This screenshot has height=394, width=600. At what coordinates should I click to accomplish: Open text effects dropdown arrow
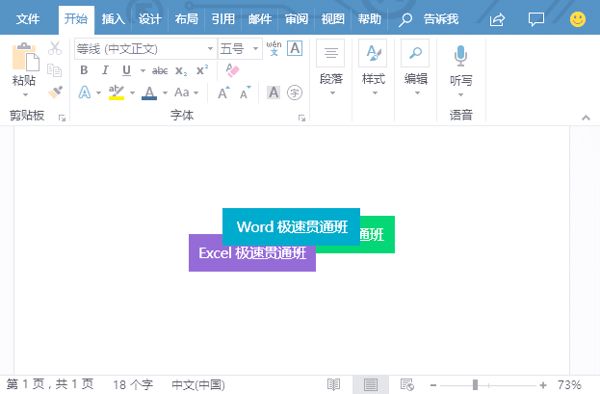pos(98,93)
